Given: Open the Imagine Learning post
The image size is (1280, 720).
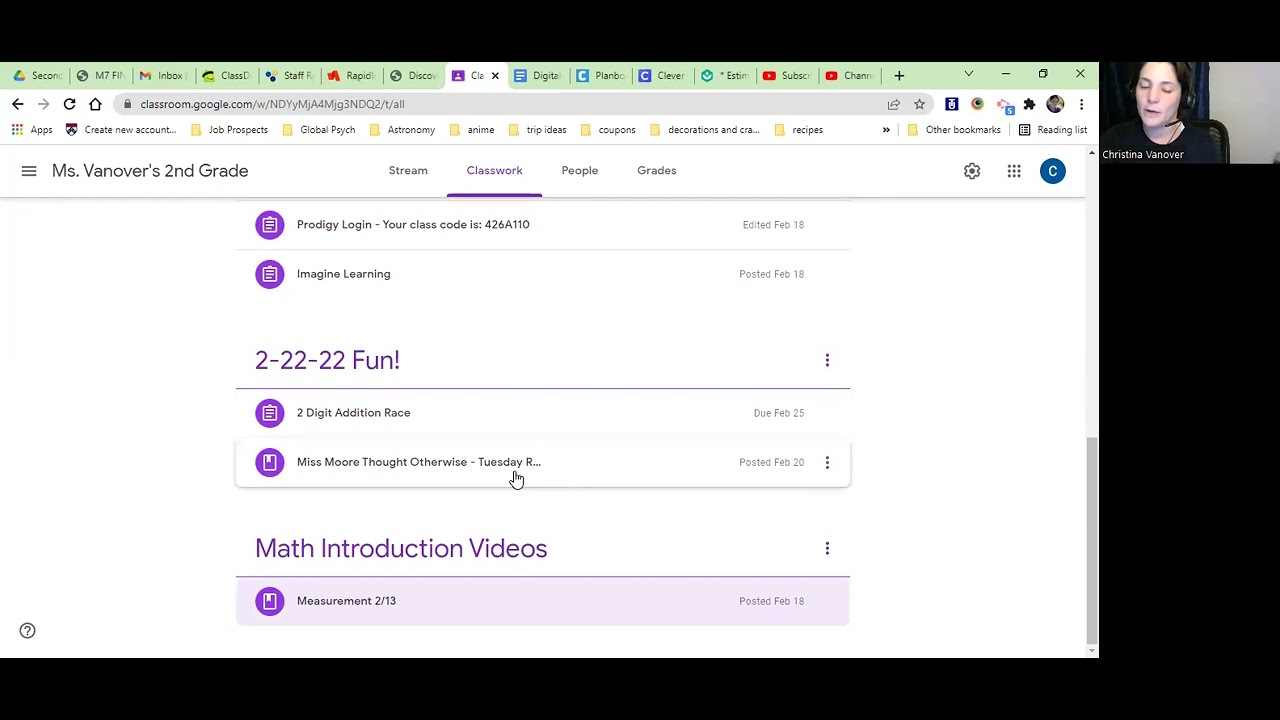Looking at the screenshot, I should tap(543, 274).
